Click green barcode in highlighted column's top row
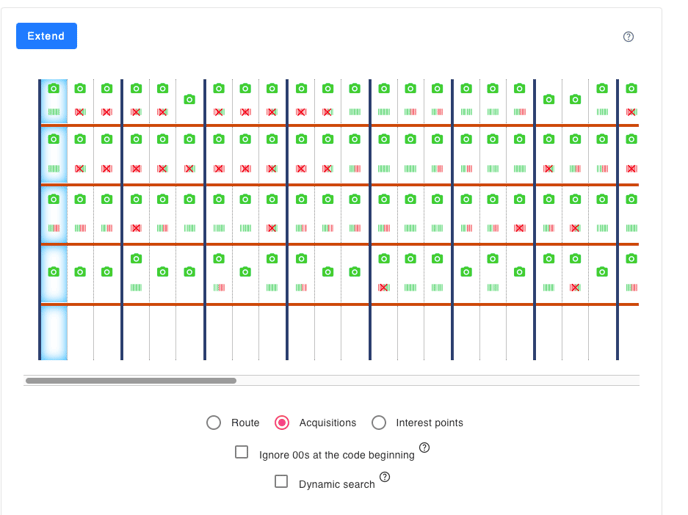This screenshot has height=515, width=688. coord(54,112)
